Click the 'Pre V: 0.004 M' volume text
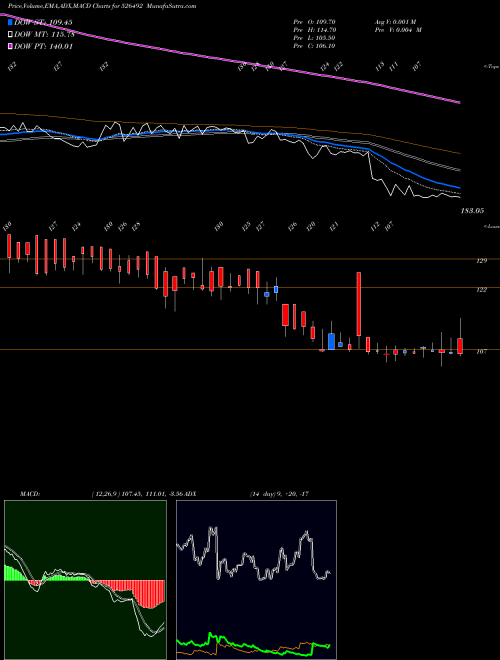 pyautogui.click(x=398, y=30)
